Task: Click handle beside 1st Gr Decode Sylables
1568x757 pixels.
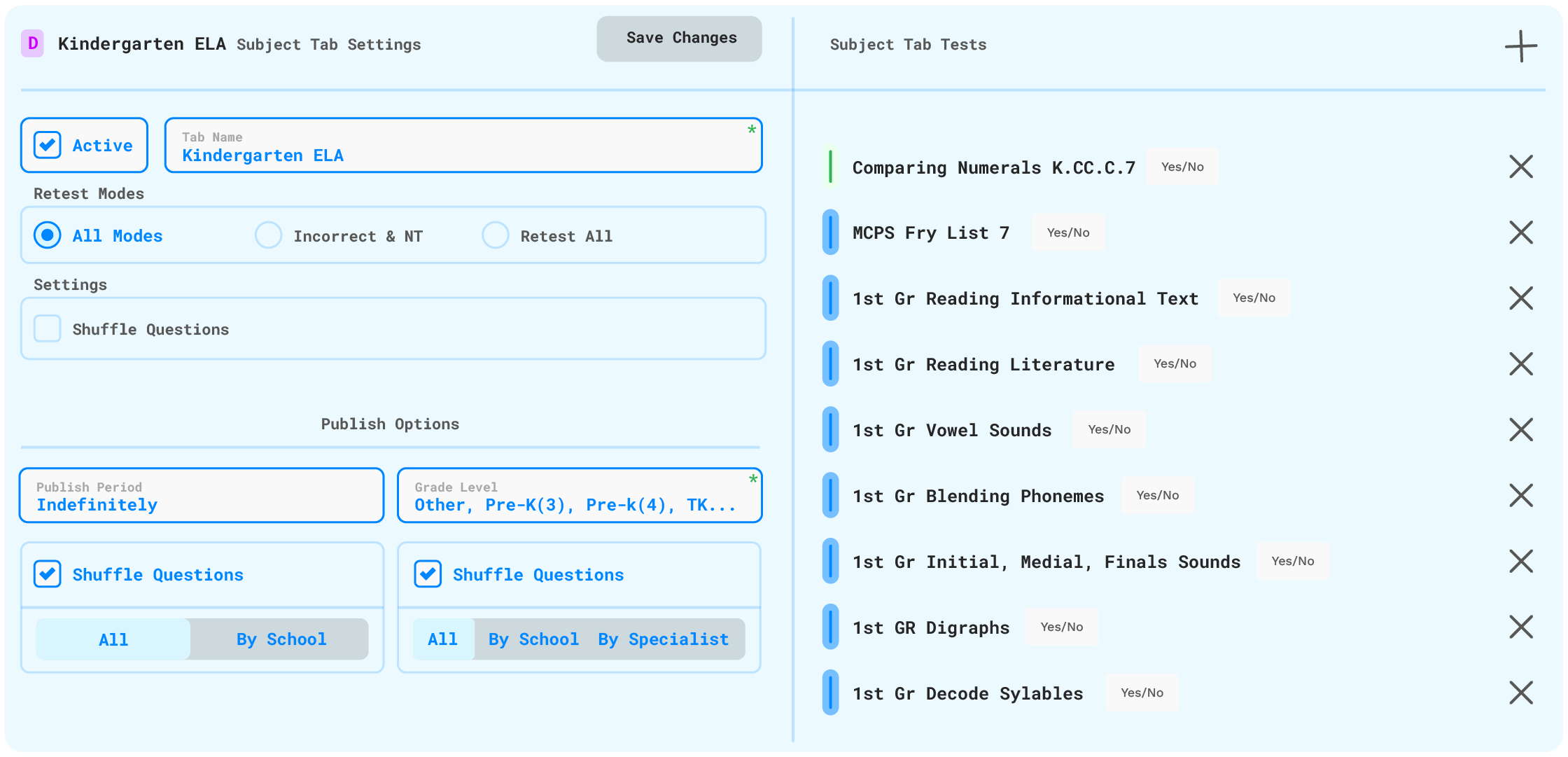Action: 830,693
